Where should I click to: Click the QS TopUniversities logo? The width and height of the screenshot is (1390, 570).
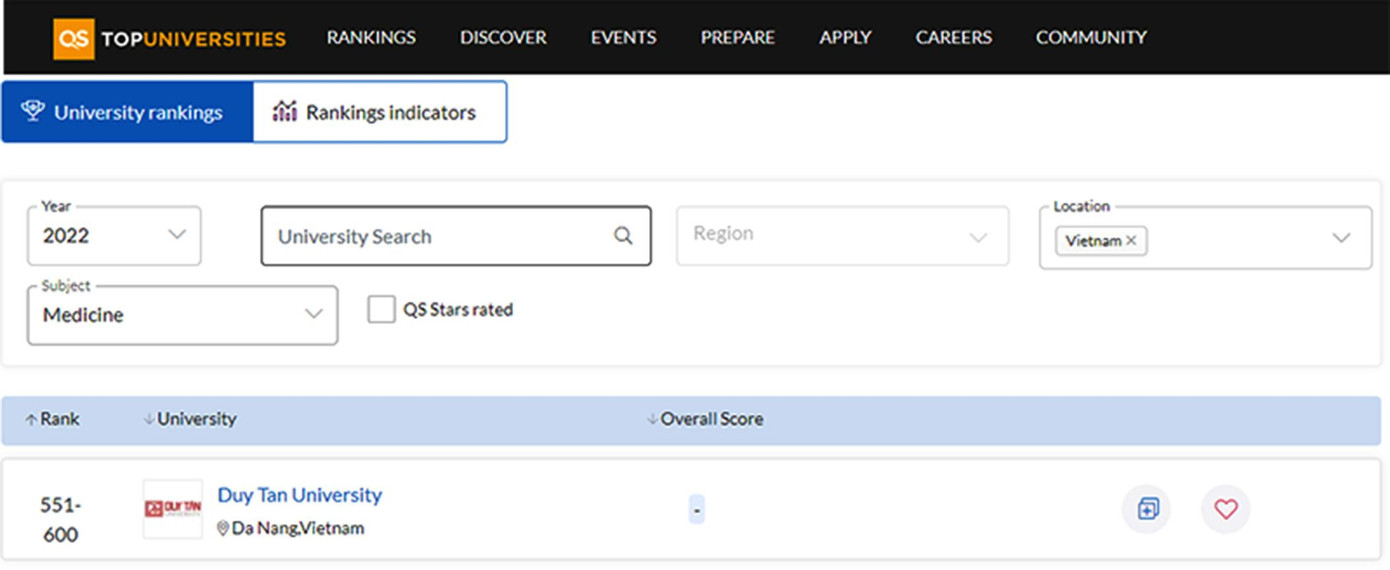(x=170, y=39)
